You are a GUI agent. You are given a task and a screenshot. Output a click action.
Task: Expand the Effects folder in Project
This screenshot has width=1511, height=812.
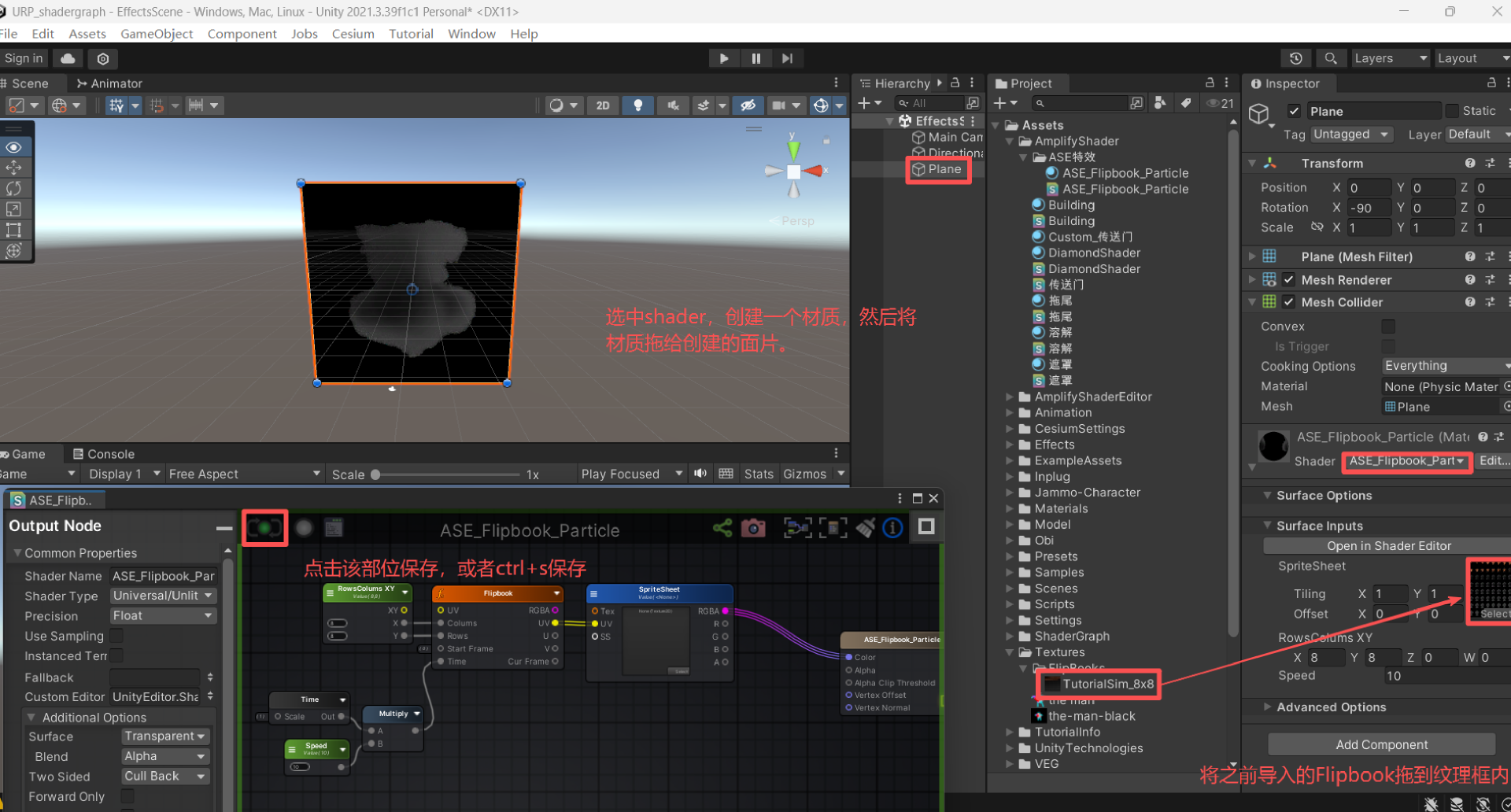(1010, 445)
